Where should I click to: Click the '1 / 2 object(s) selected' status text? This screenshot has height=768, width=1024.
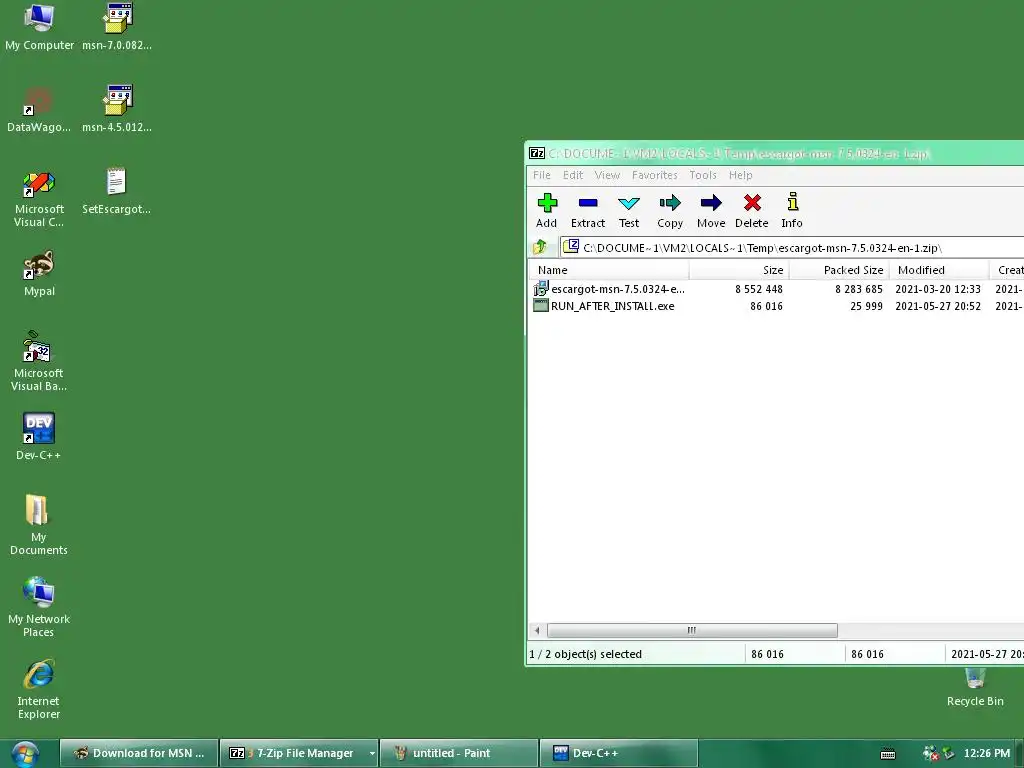click(x=586, y=654)
